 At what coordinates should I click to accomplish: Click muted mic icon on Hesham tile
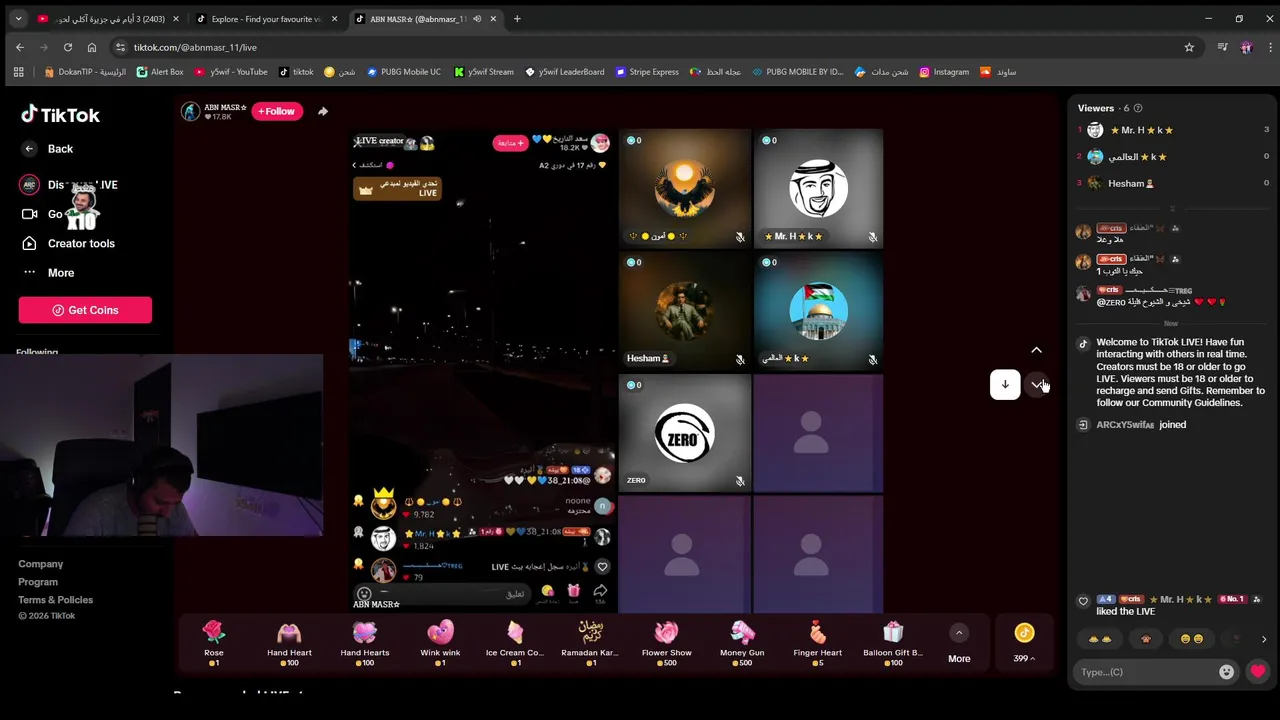740,359
